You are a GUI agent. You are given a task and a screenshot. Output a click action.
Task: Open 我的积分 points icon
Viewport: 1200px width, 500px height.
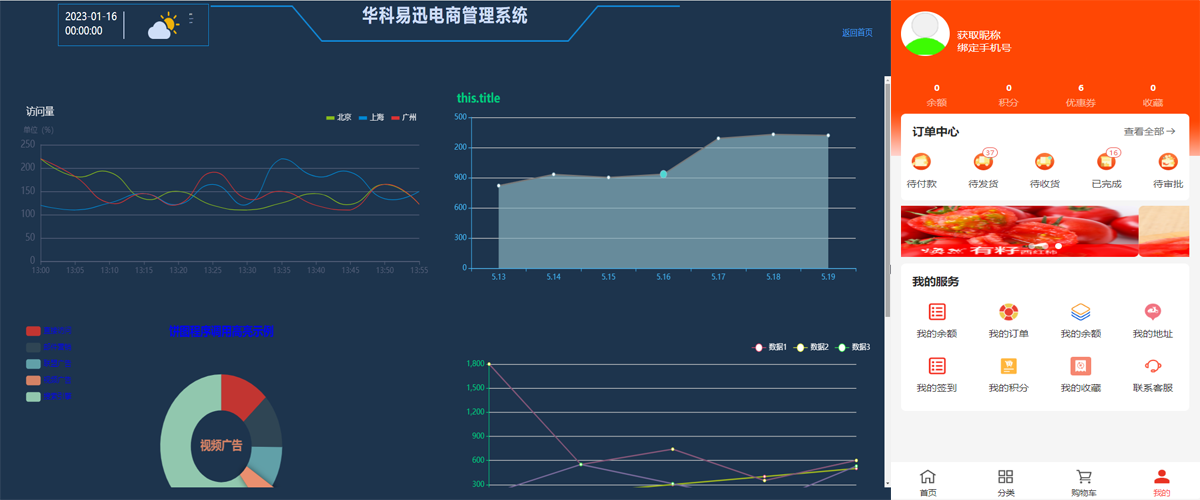[x=1008, y=366]
